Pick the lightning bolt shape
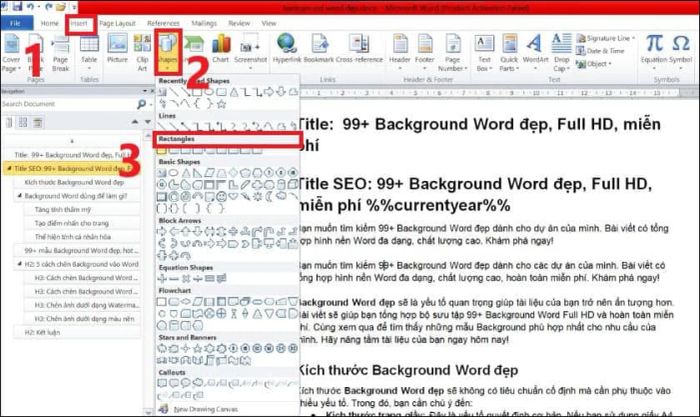700x417 pixels. 245,196
